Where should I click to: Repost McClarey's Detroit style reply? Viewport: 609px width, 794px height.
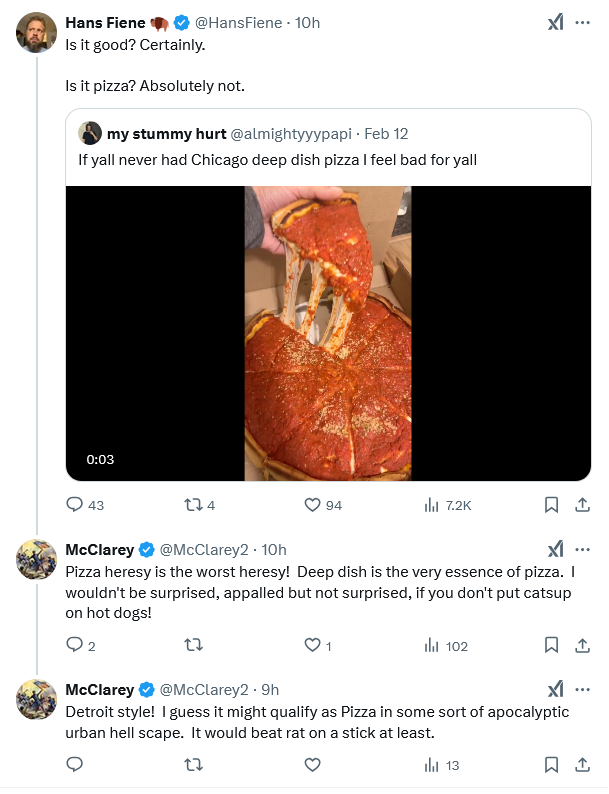195,765
